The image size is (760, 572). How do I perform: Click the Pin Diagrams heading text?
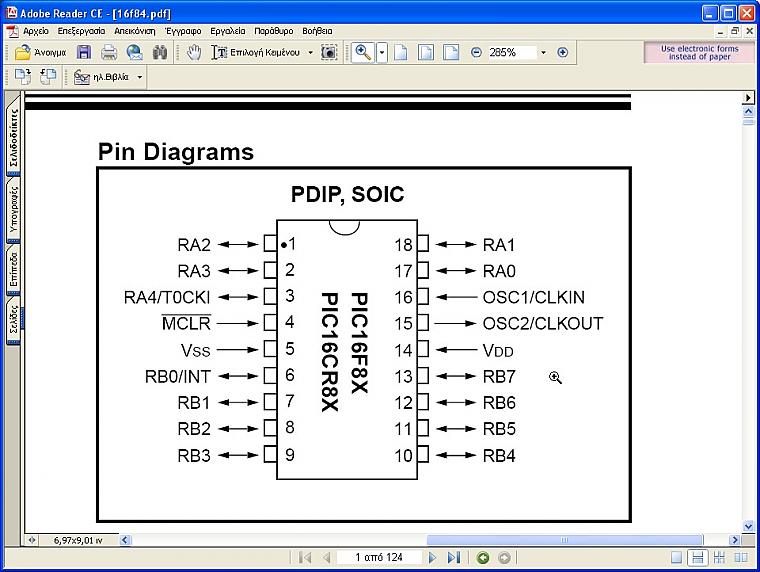point(176,152)
